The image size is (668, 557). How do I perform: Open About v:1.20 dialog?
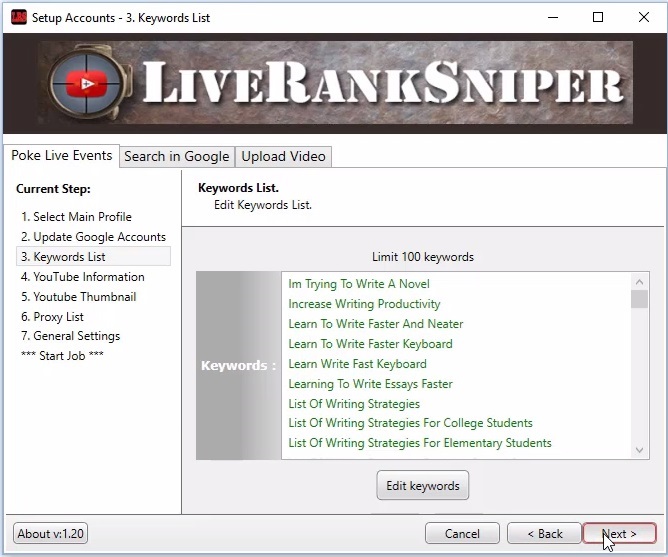tap(51, 534)
